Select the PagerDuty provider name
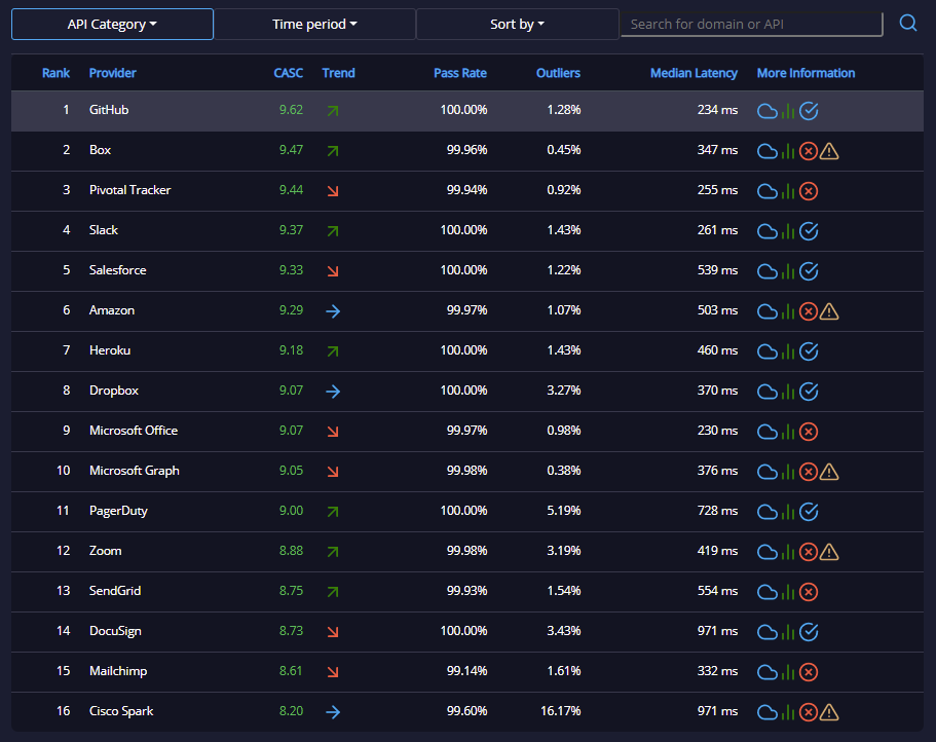Image resolution: width=936 pixels, height=742 pixels. (118, 510)
